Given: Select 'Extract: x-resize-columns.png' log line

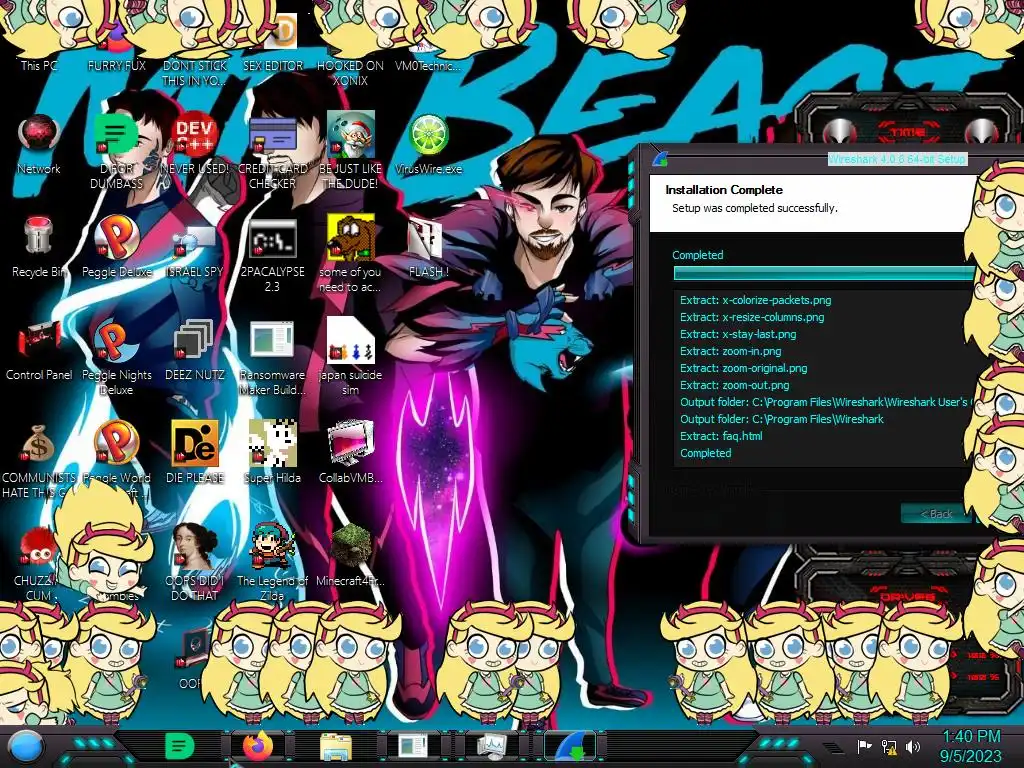Looking at the screenshot, I should [x=752, y=317].
